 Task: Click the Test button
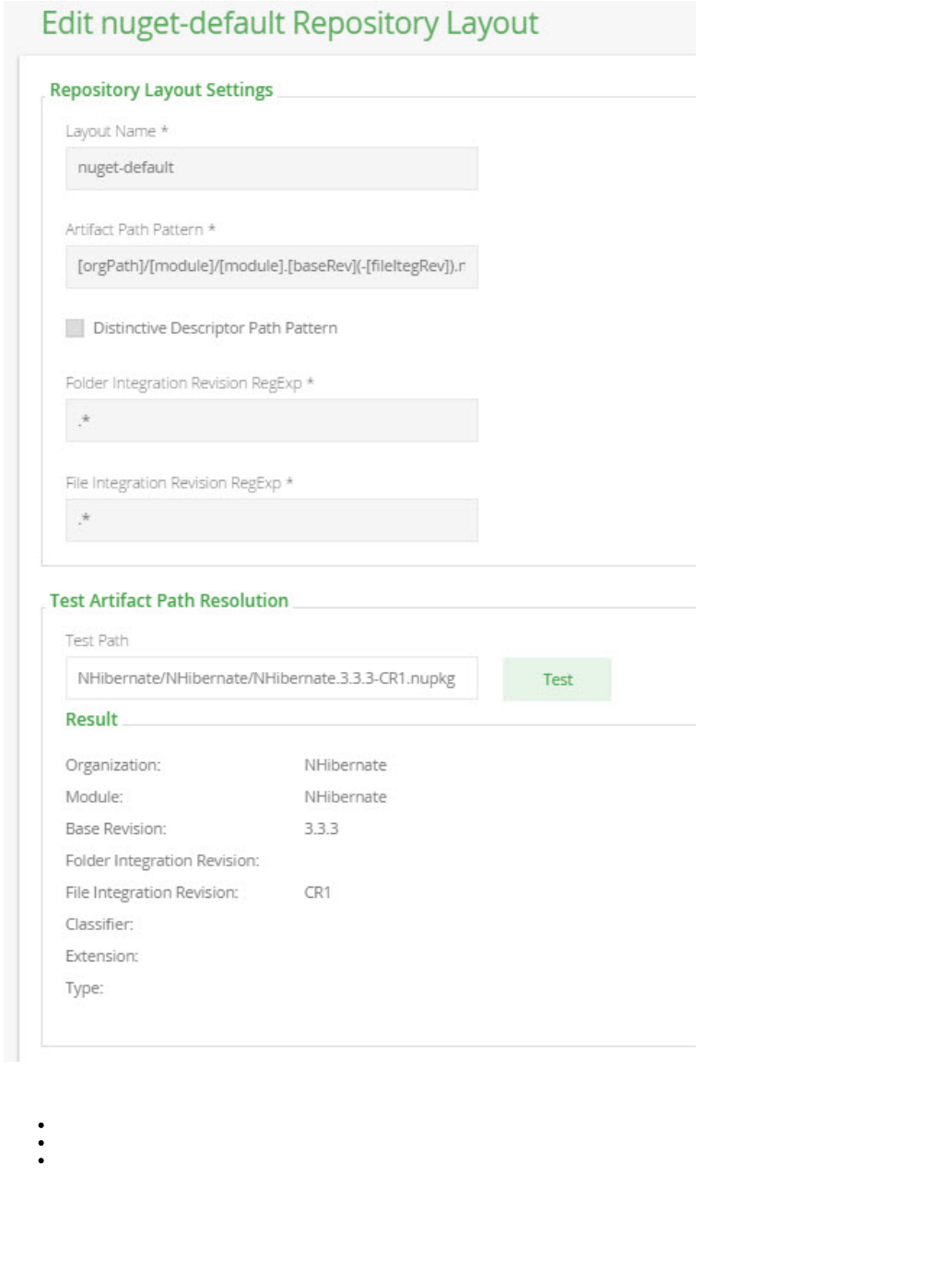557,679
